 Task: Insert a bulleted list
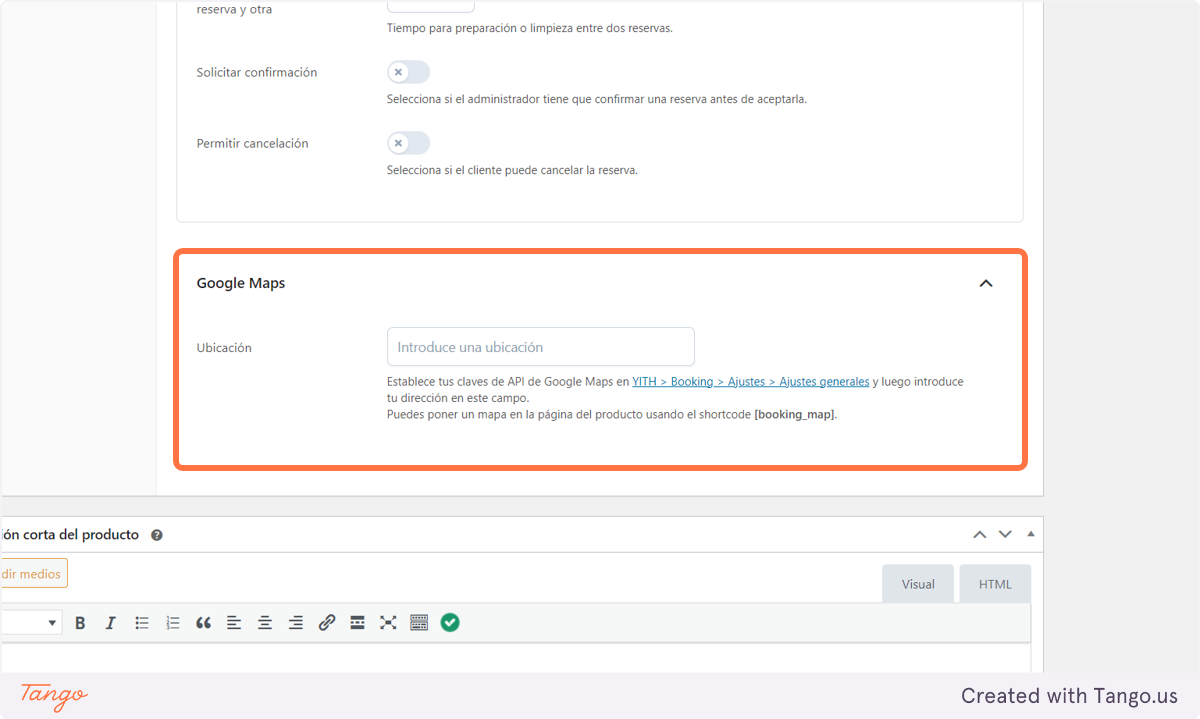point(142,622)
